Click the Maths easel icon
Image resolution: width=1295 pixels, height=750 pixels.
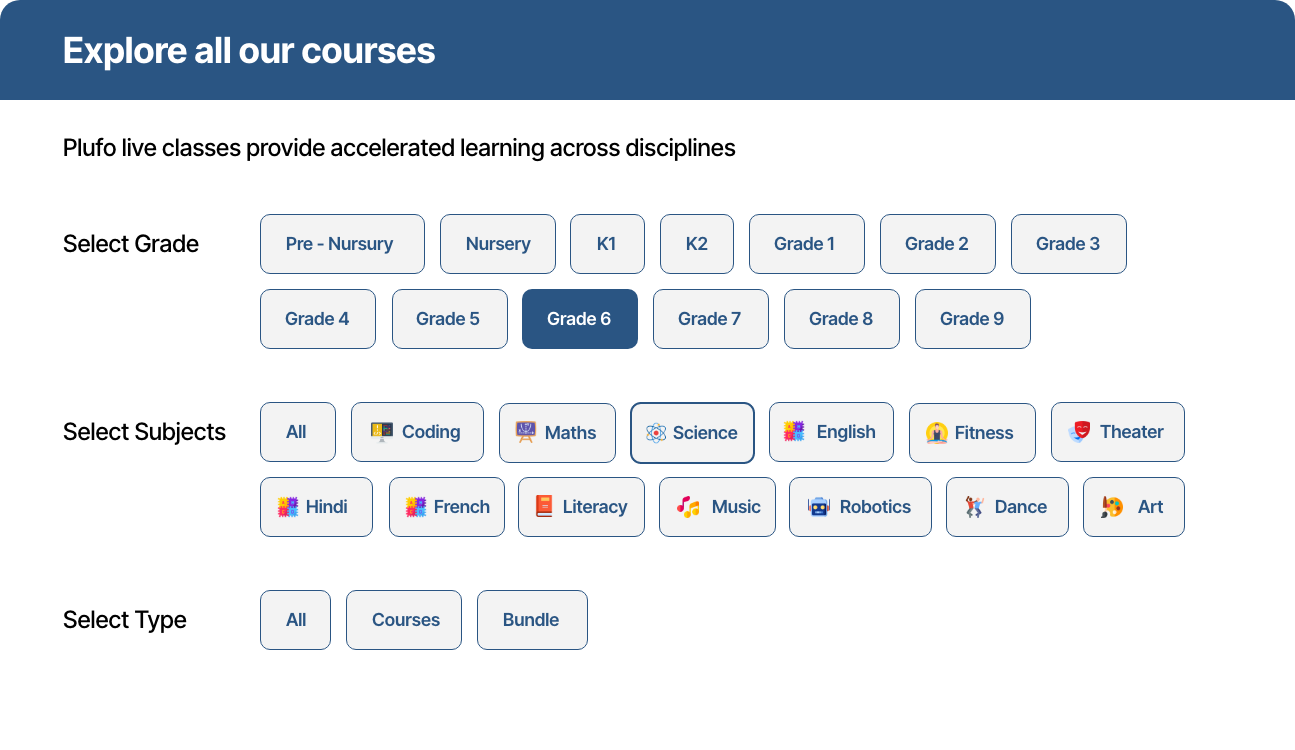tap(526, 432)
